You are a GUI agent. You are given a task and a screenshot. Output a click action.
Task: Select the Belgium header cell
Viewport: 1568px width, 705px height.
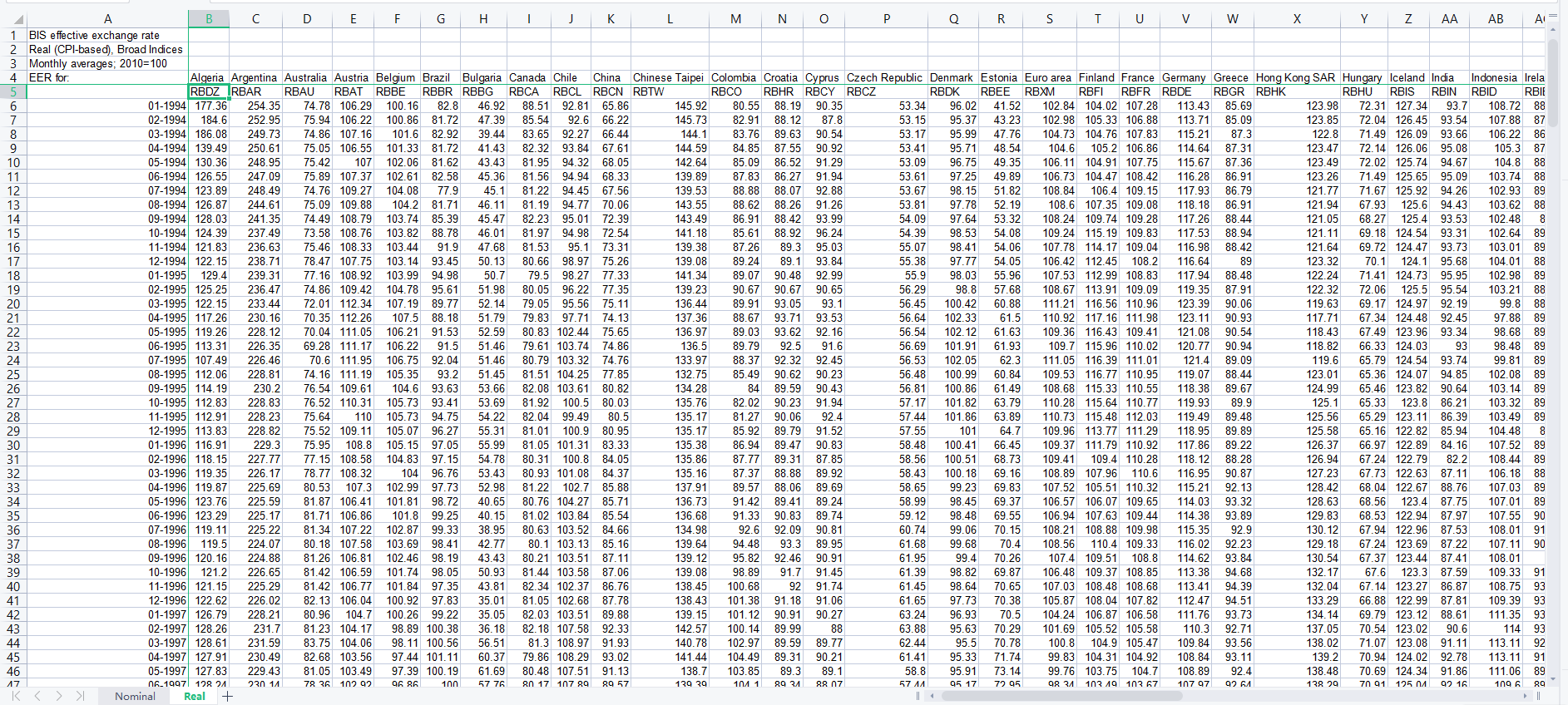[x=397, y=77]
